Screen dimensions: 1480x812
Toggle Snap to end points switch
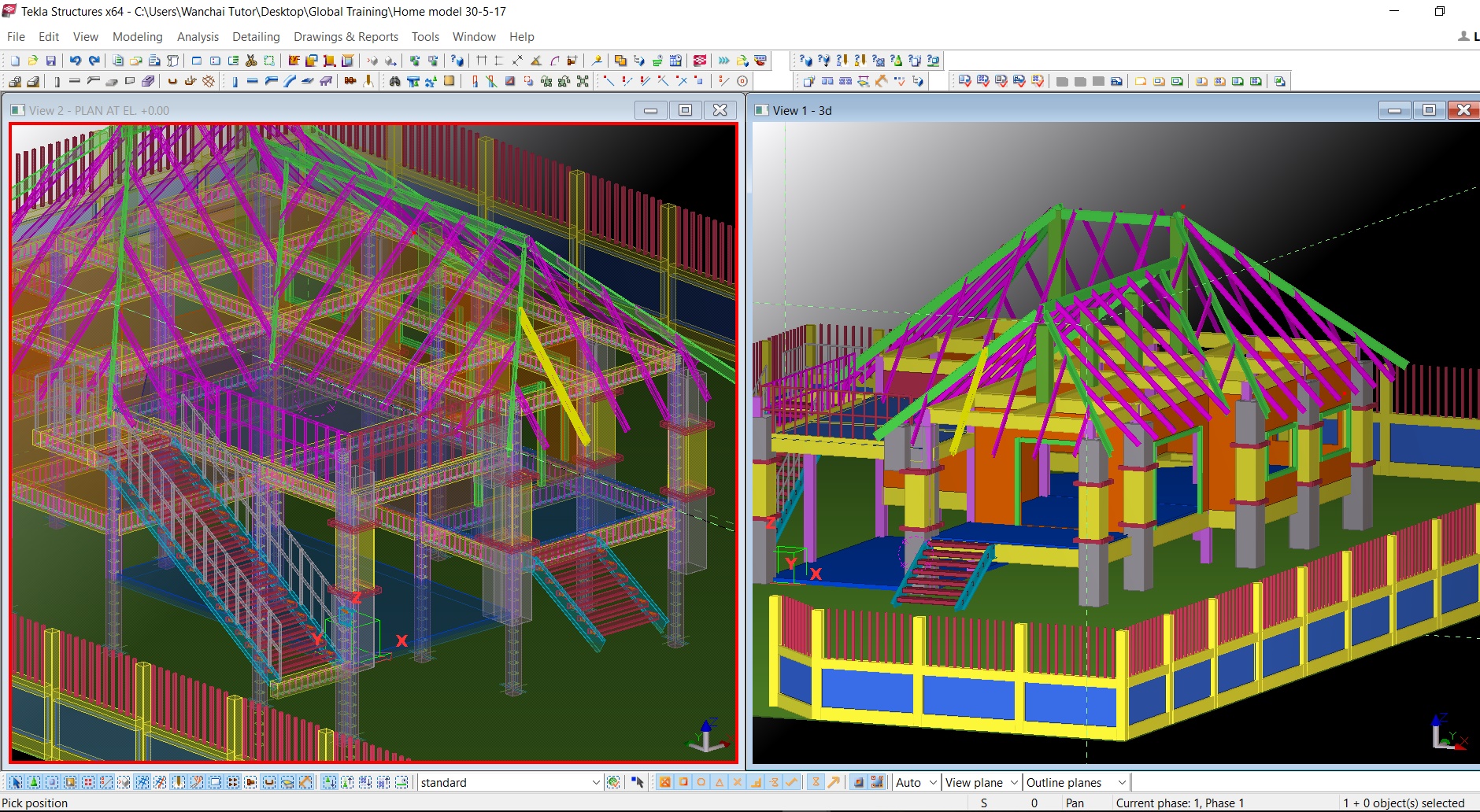point(683,782)
